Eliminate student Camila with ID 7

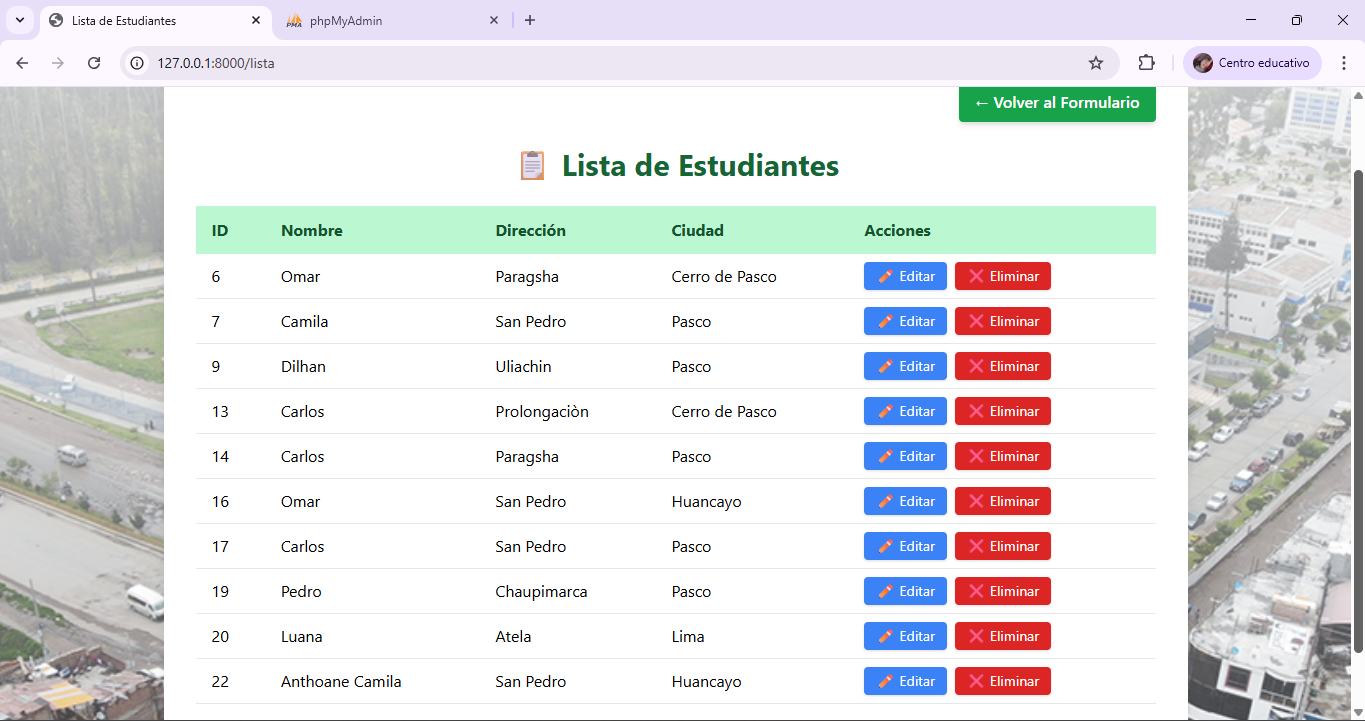tap(1003, 321)
